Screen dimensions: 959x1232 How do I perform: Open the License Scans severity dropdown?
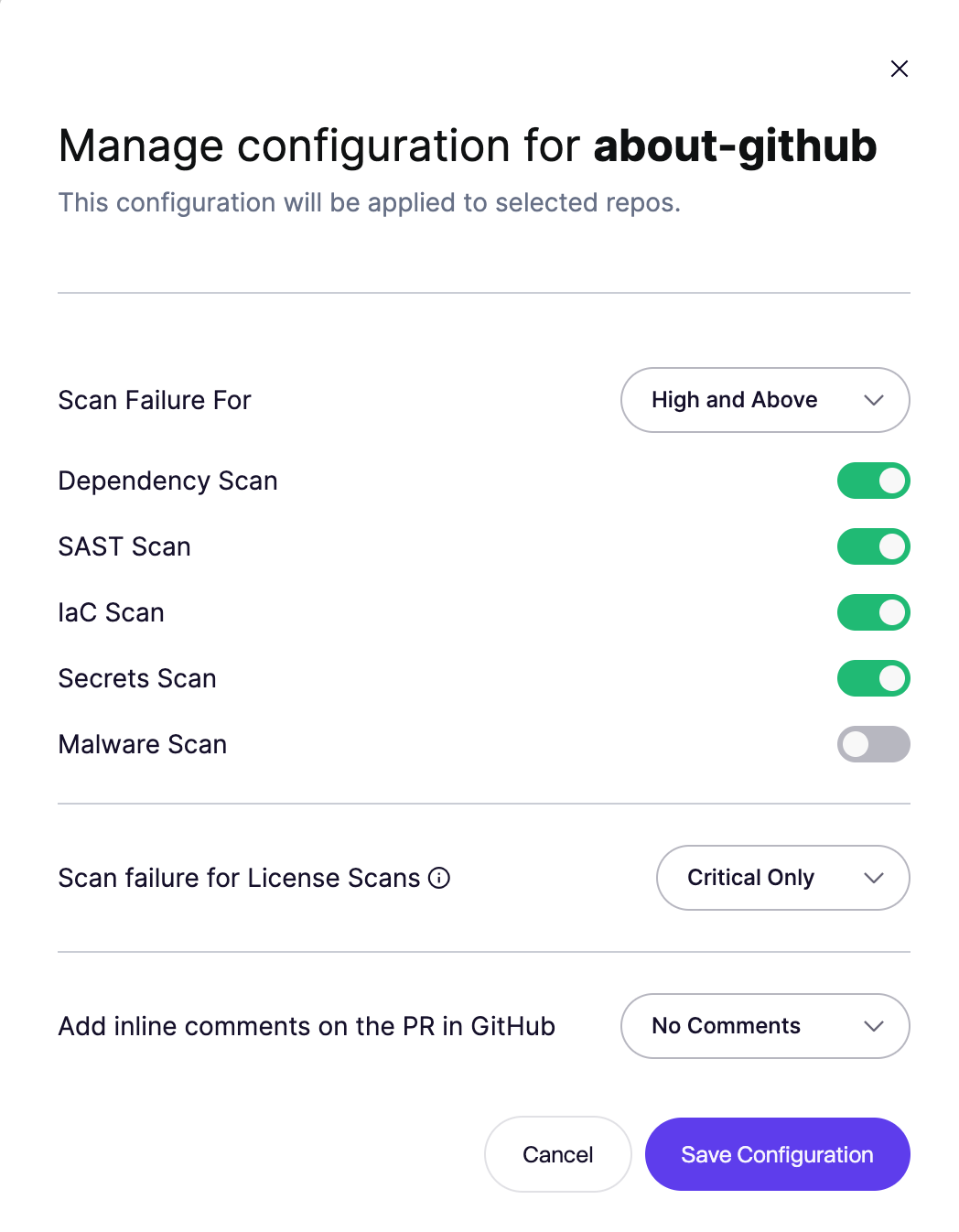coord(782,878)
